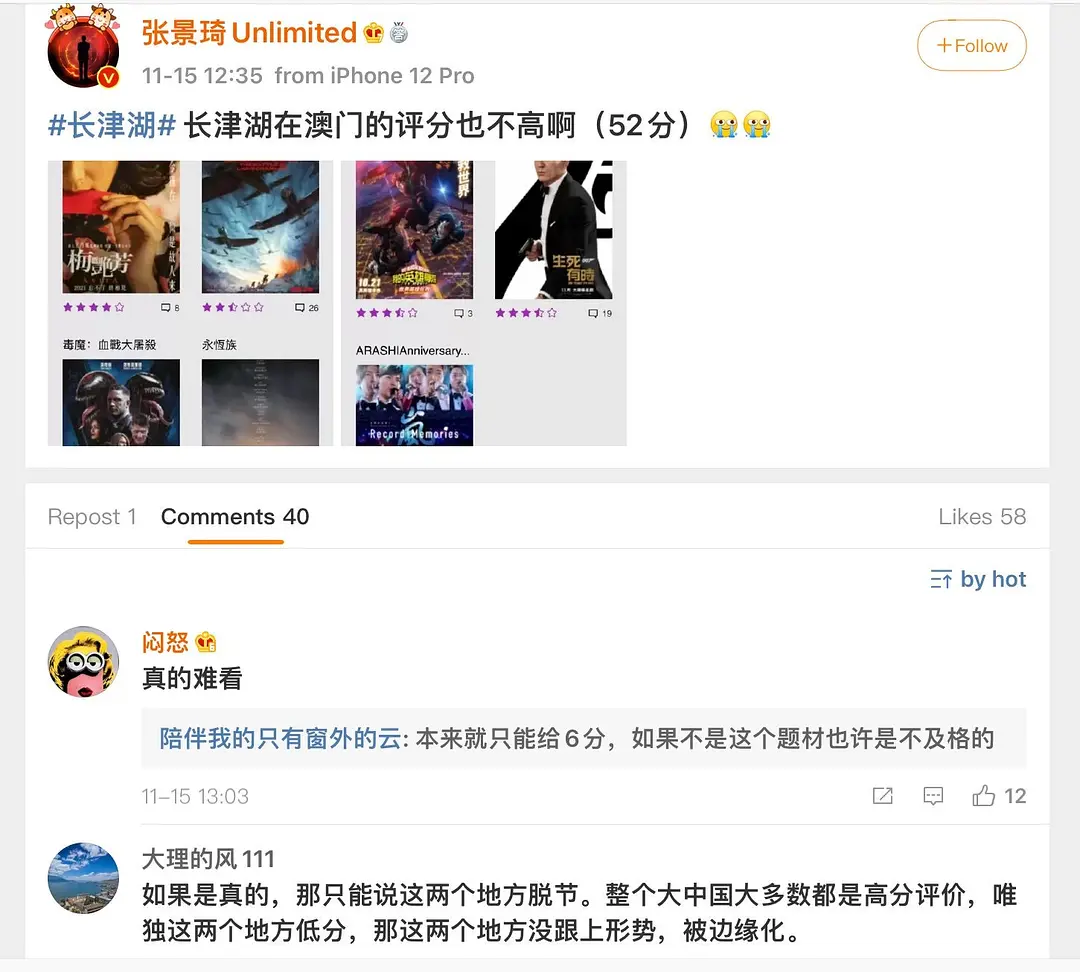Screen dimensions: 1080x972
Task: Switch to the Likes 58 tab
Action: (982, 517)
